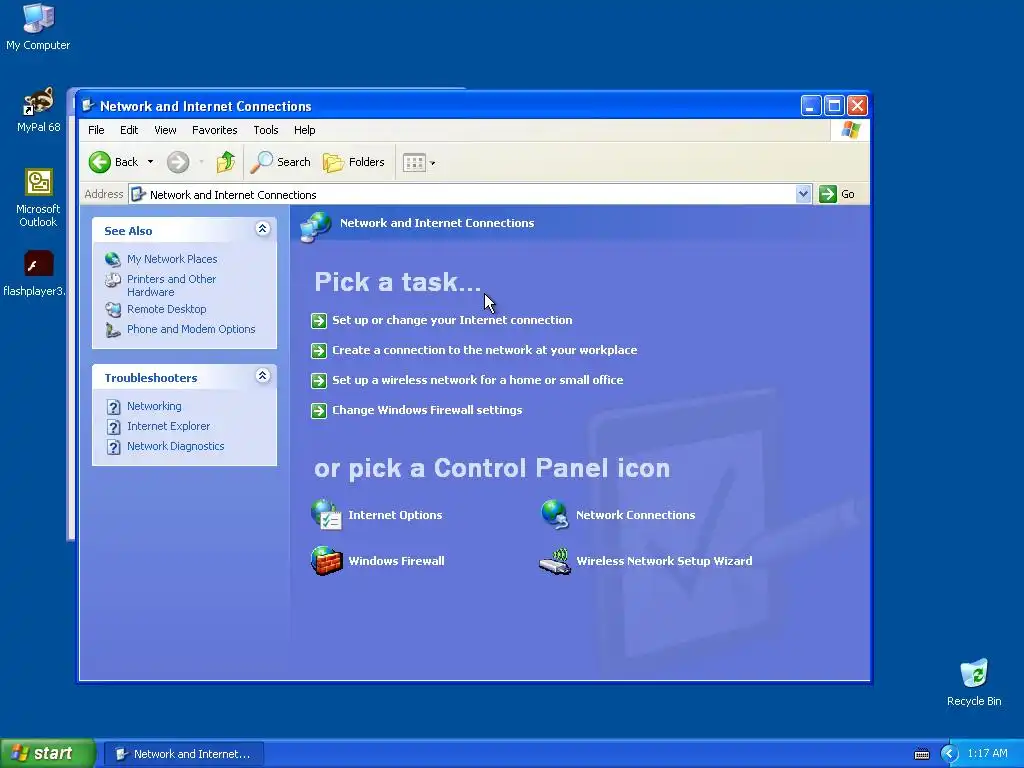Open the Windows Firewall link text
Image resolution: width=1024 pixels, height=768 pixels.
point(396,560)
